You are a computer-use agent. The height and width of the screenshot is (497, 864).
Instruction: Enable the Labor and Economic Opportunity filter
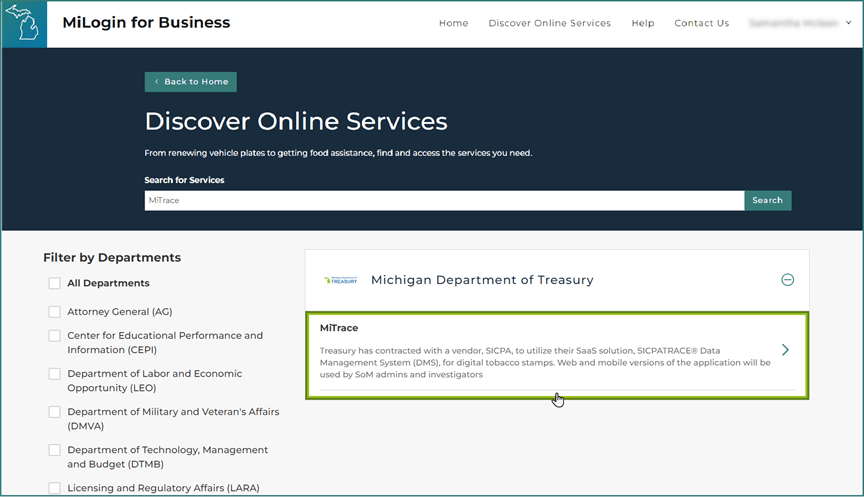point(55,374)
